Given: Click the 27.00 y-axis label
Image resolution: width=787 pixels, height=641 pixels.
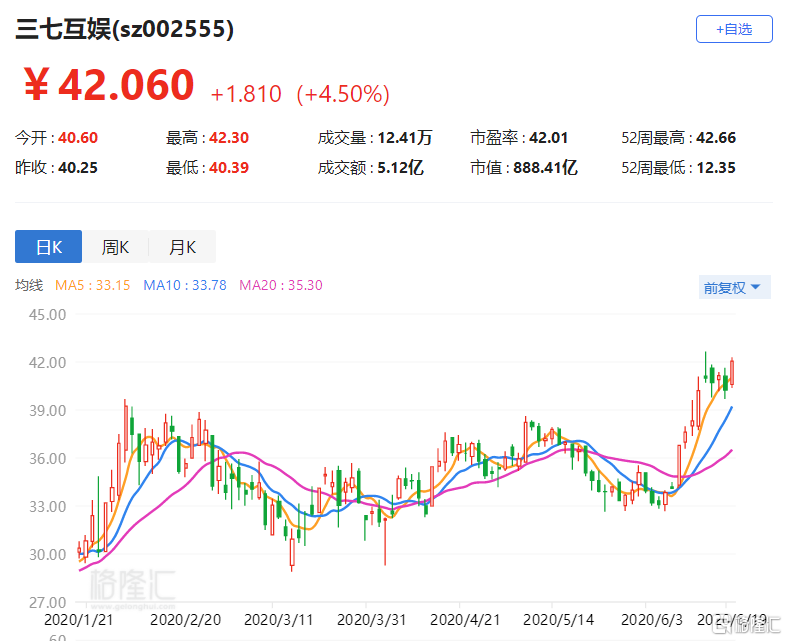Looking at the screenshot, I should [47, 602].
